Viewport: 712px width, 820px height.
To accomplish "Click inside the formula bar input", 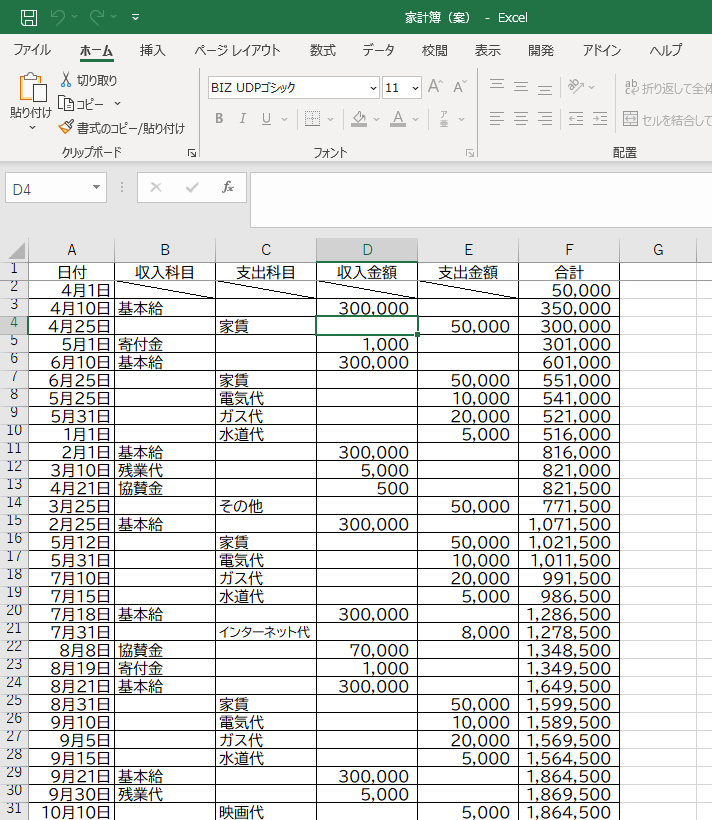I will click(x=481, y=200).
